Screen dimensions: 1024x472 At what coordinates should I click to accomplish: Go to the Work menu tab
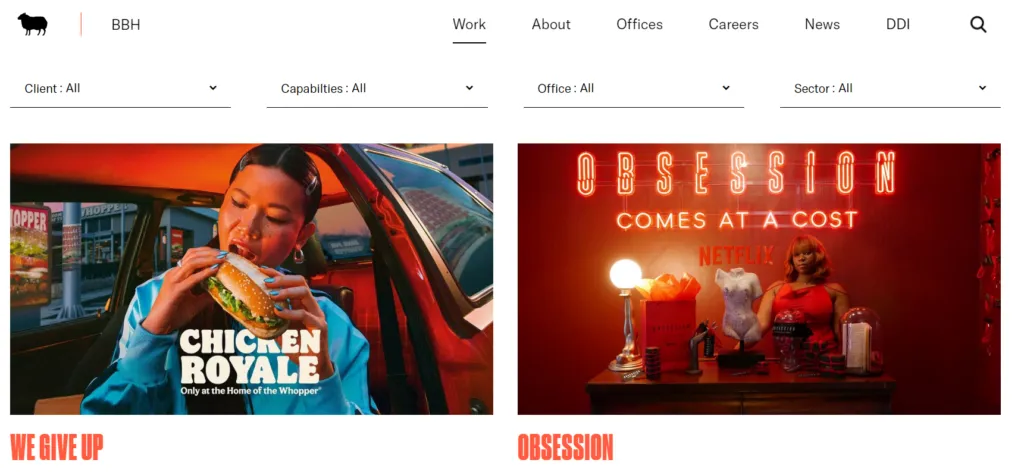tap(469, 25)
